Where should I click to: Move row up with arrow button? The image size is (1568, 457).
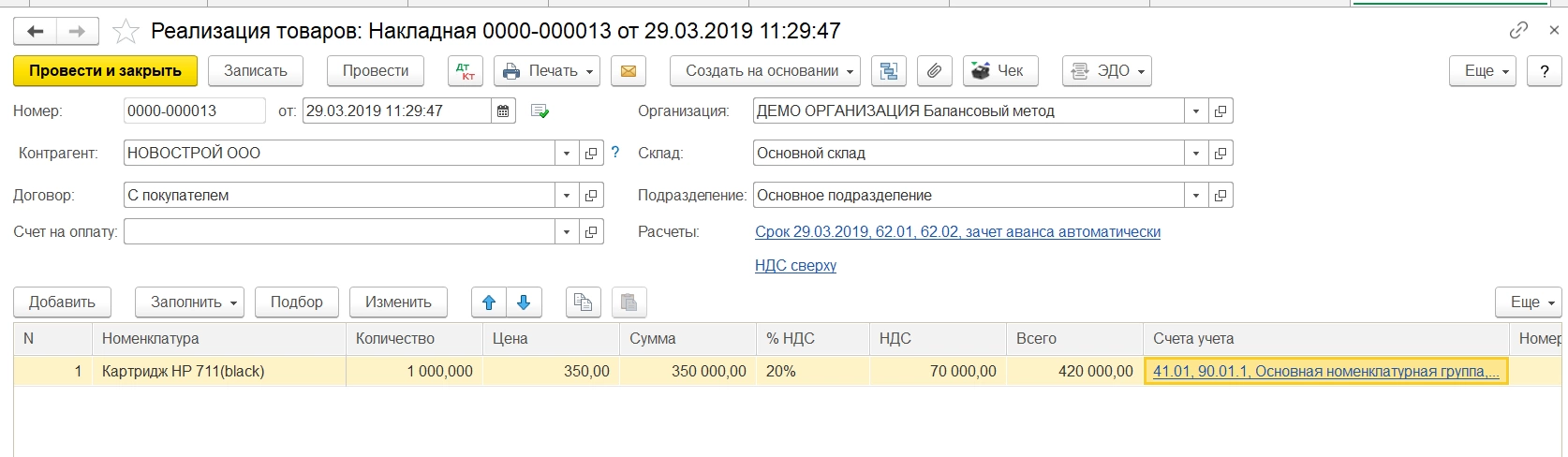pyautogui.click(x=488, y=302)
